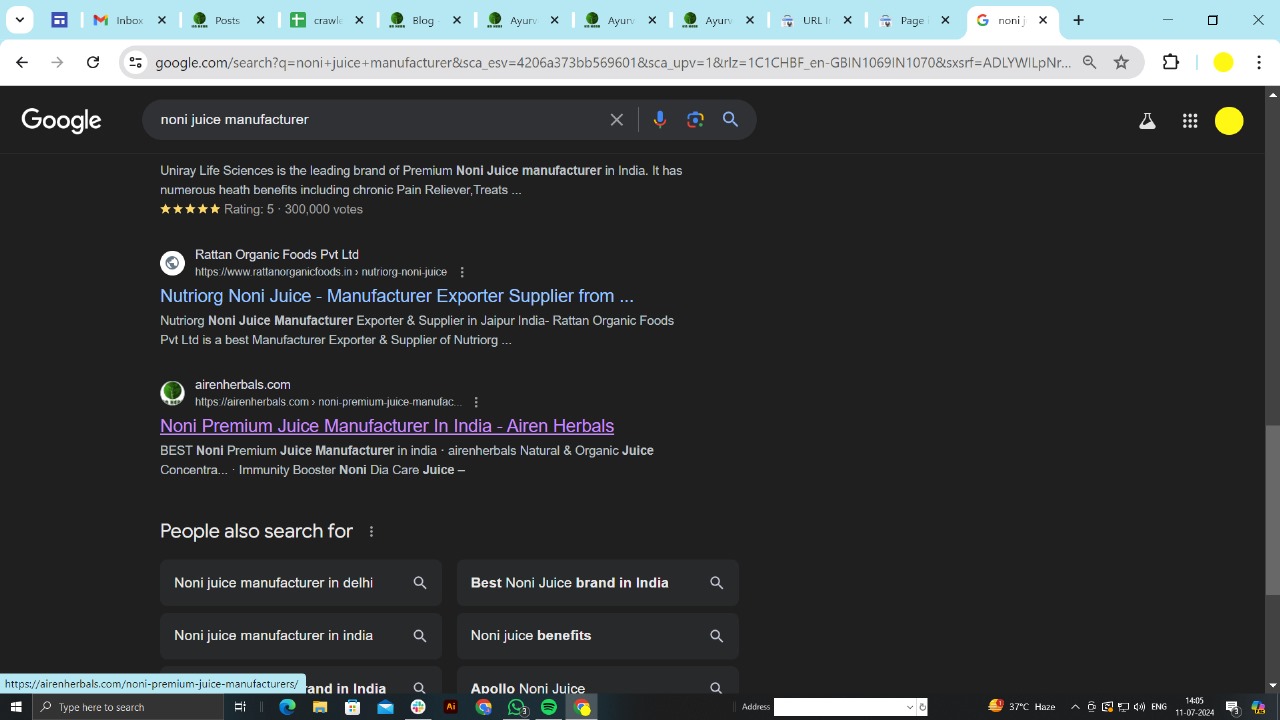View site information icon in address bar
Viewport: 1280px width, 720px height.
(x=135, y=62)
